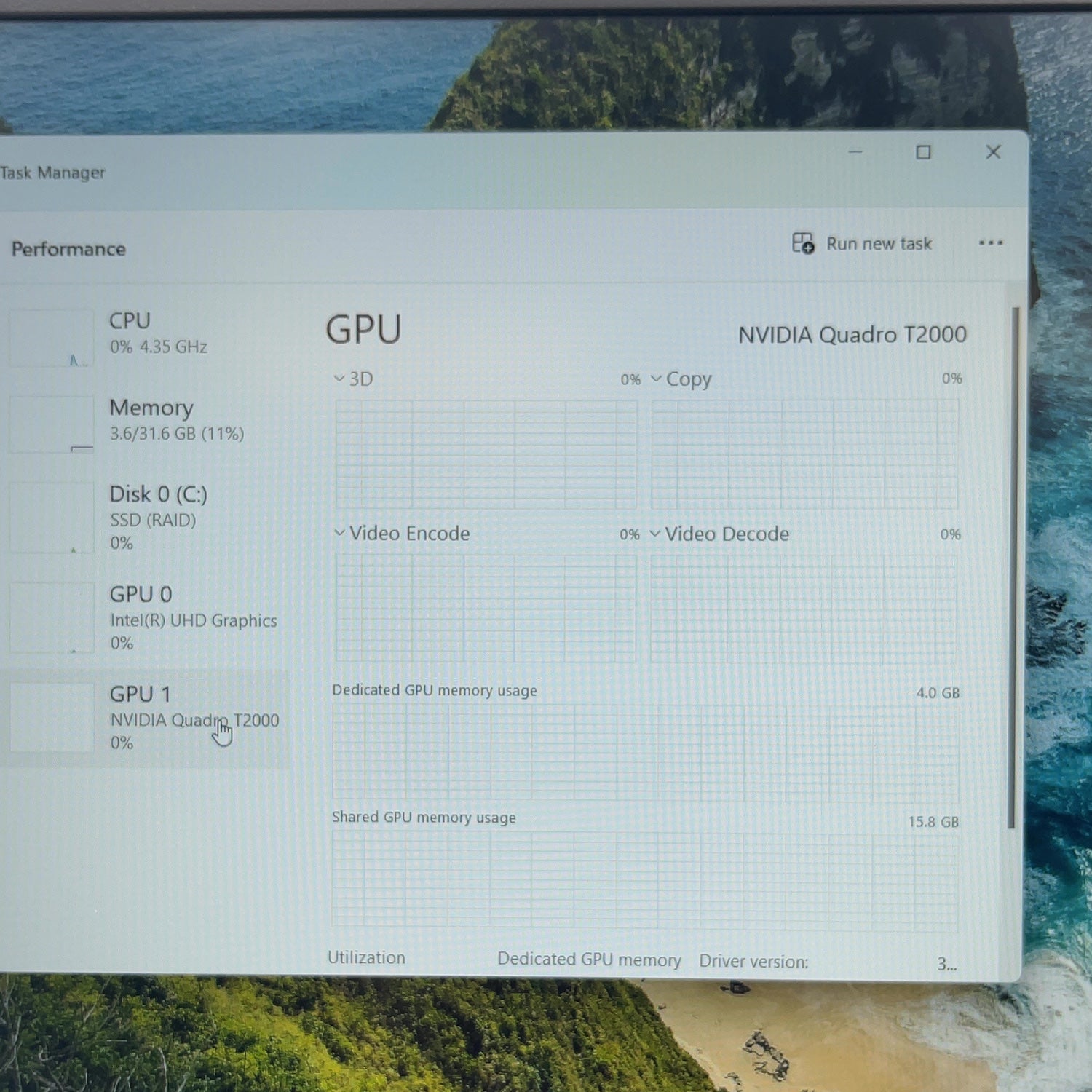Open the three-dot more options menu
Screen dimensions: 1092x1092
tap(991, 243)
